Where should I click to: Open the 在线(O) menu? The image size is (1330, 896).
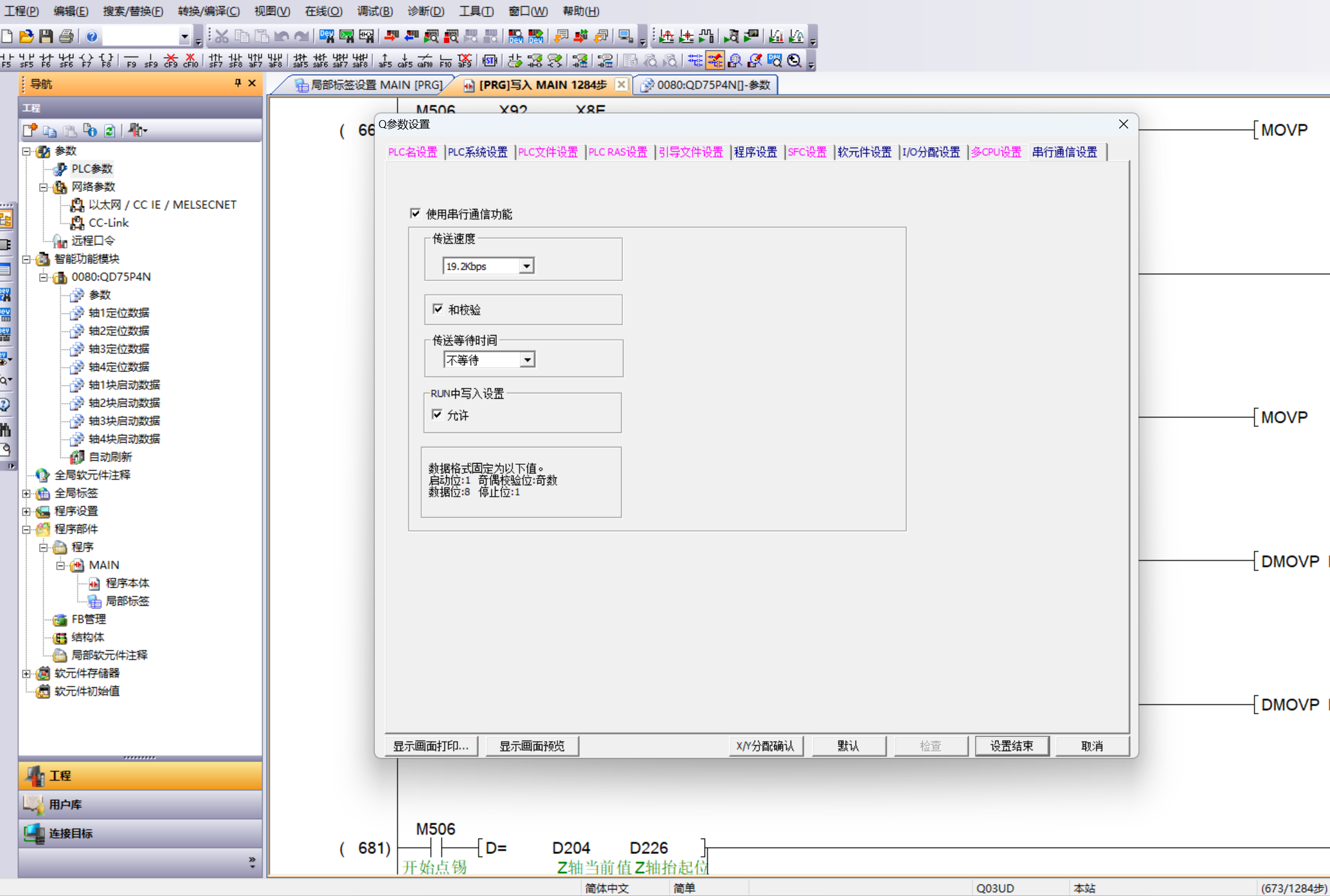pos(323,11)
